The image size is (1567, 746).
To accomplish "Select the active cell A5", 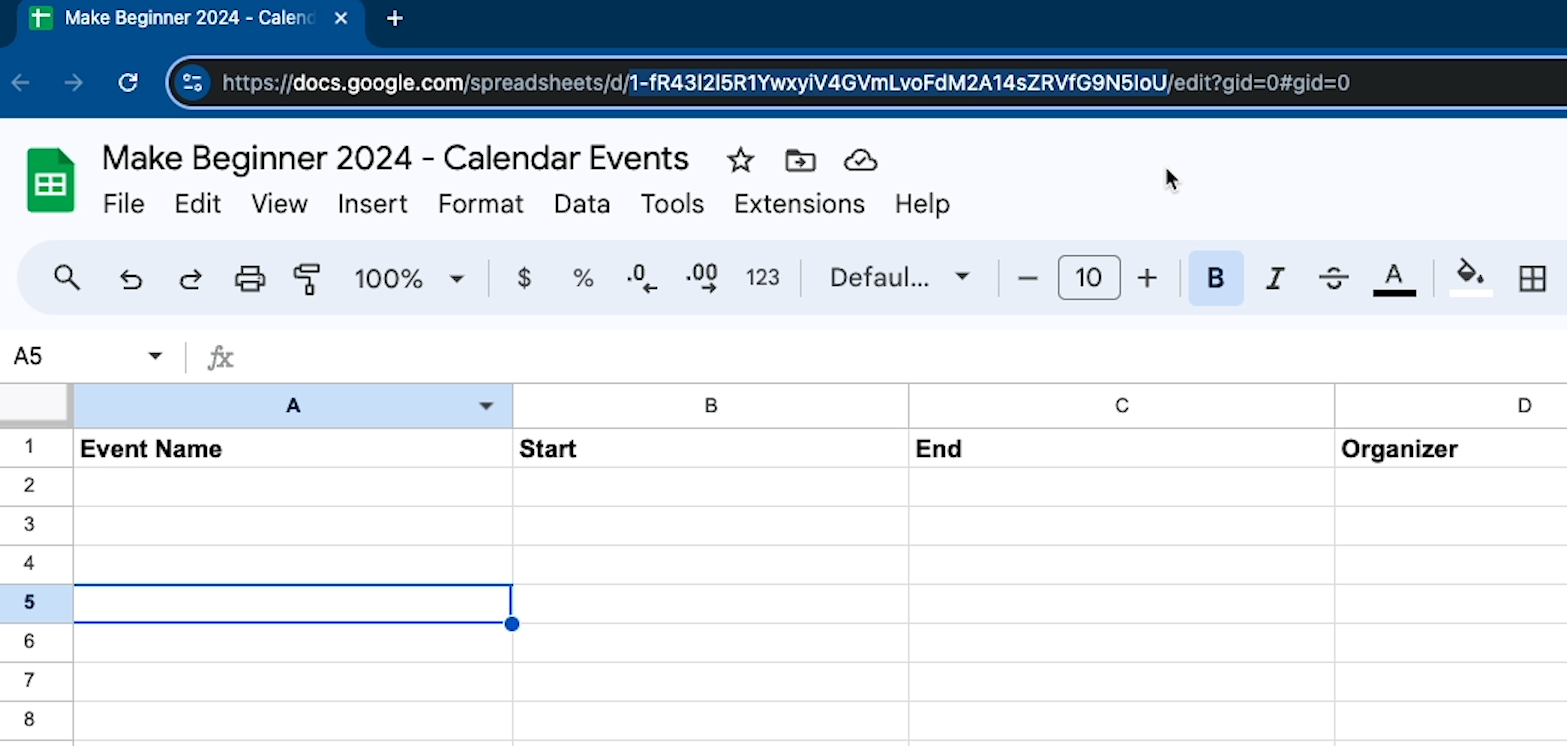I will point(293,603).
